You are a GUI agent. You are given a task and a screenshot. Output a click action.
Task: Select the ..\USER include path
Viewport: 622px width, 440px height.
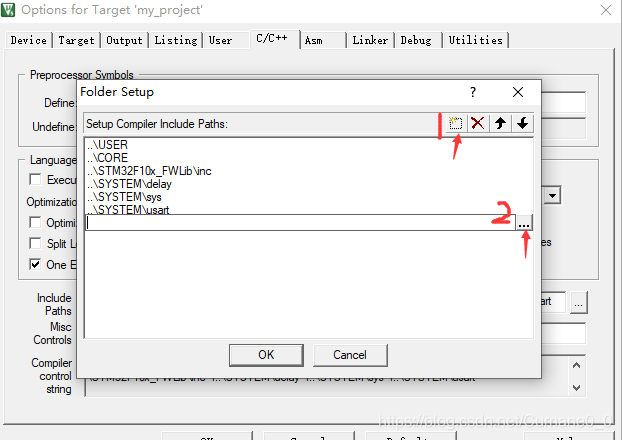click(107, 145)
